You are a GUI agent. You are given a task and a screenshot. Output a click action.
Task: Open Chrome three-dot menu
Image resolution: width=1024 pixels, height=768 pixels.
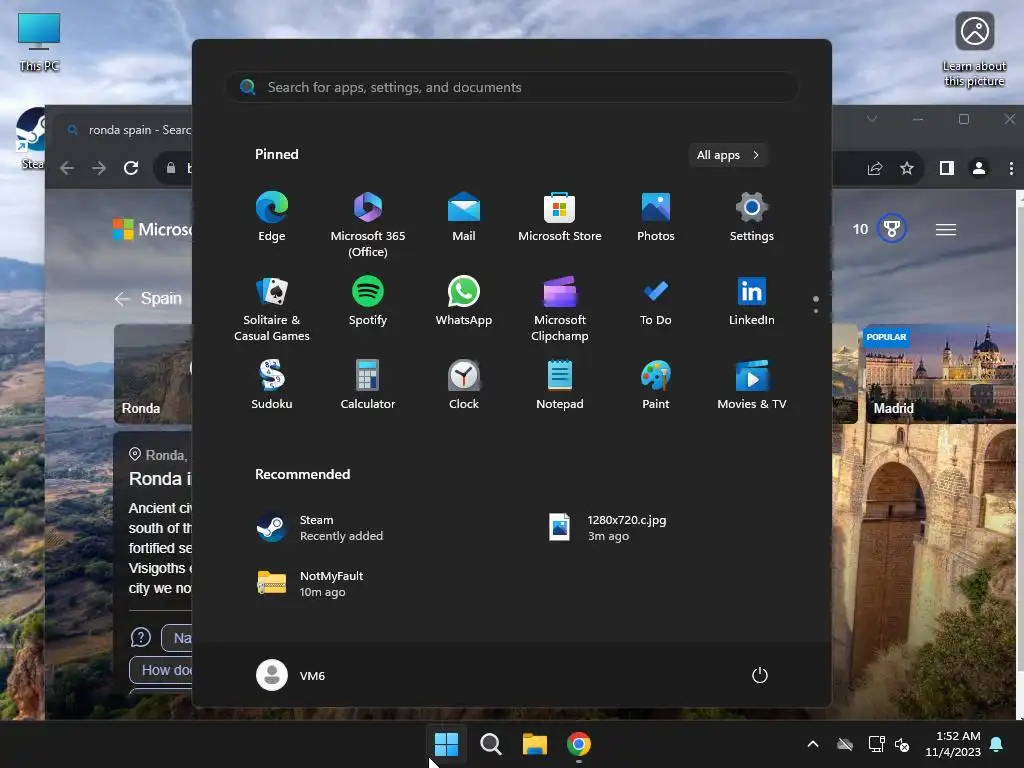point(1011,168)
